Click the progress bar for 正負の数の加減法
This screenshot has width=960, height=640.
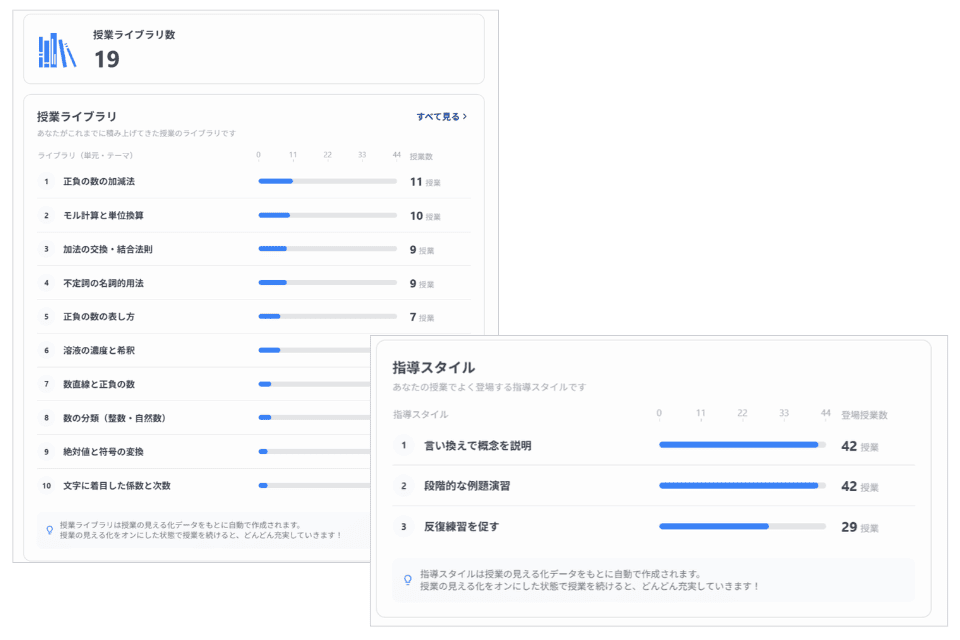coord(328,181)
